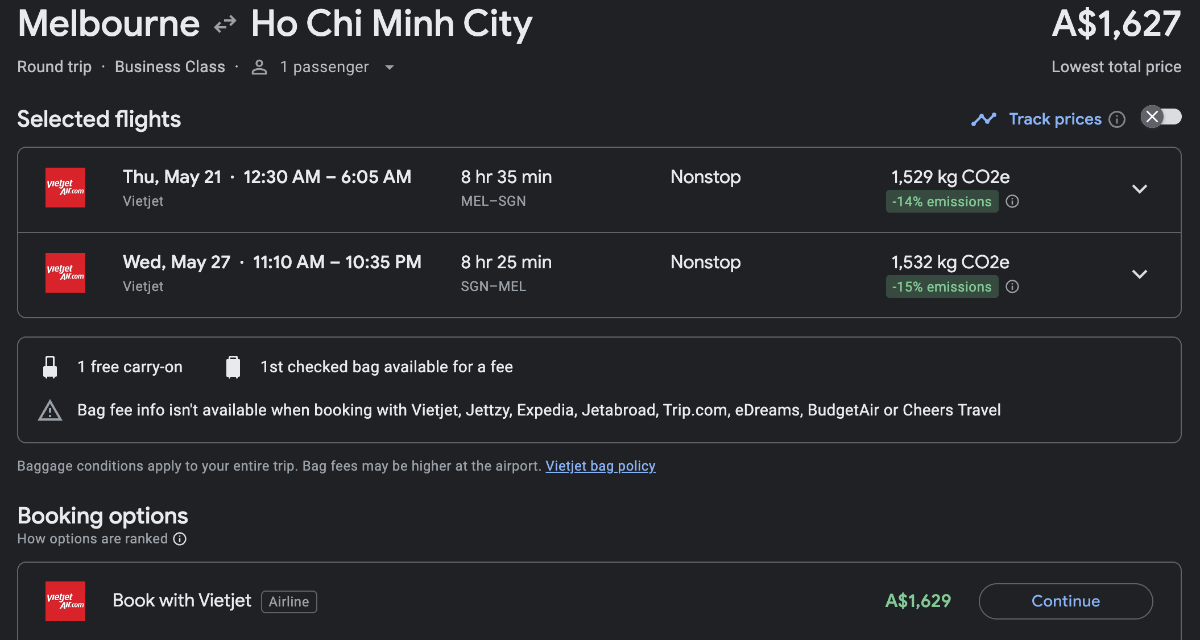Open the Vietjet bag policy link
The image size is (1200, 640).
pyautogui.click(x=600, y=466)
